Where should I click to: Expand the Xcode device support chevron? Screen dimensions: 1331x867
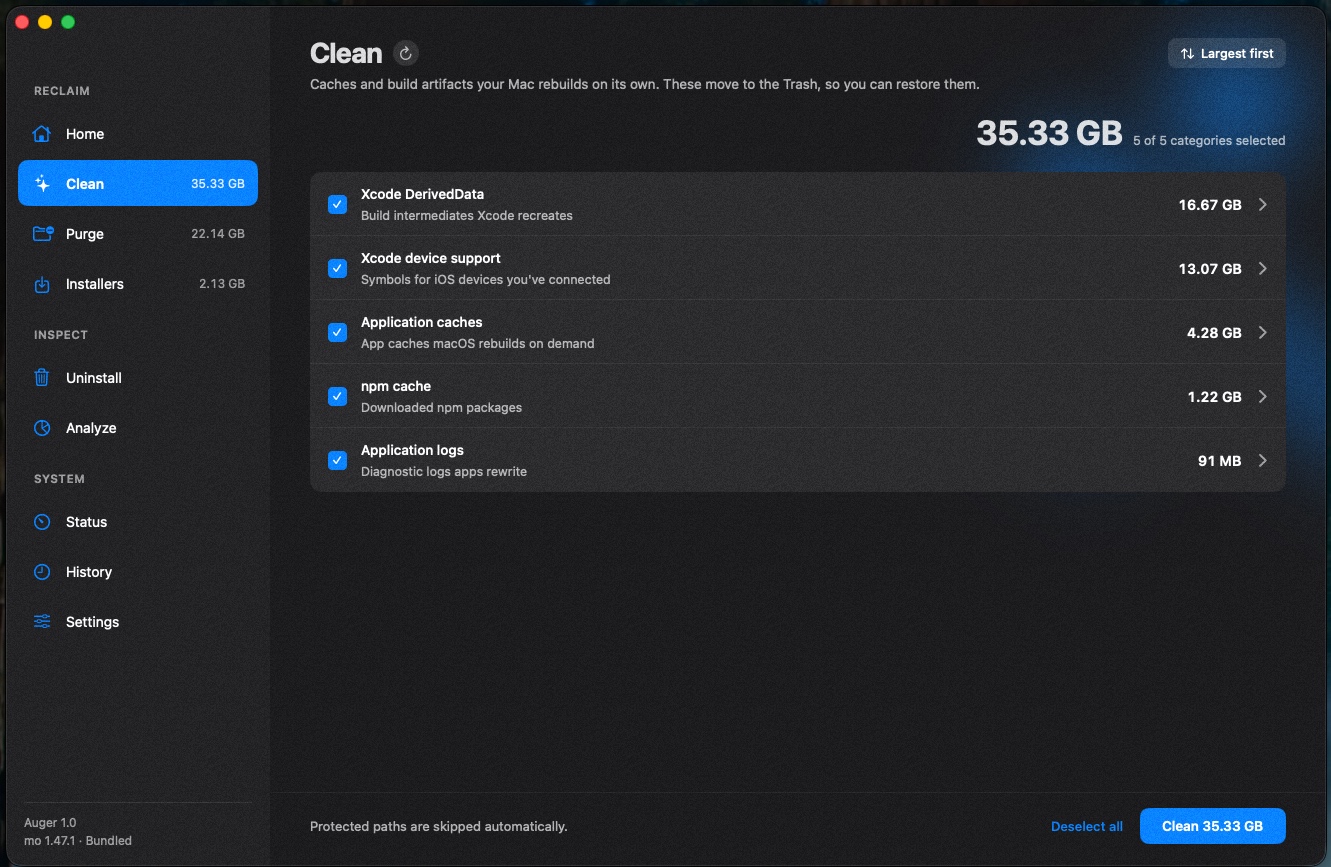coord(1263,269)
